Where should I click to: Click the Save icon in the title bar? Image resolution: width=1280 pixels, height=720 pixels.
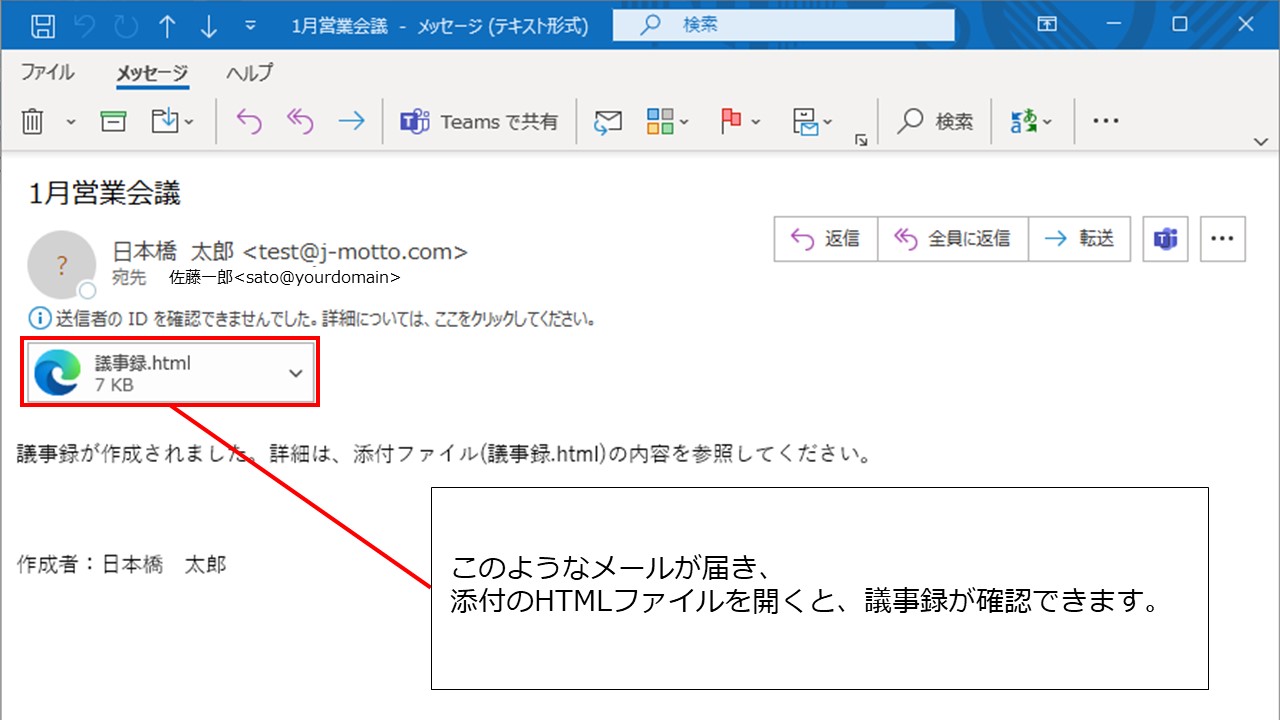point(43,26)
